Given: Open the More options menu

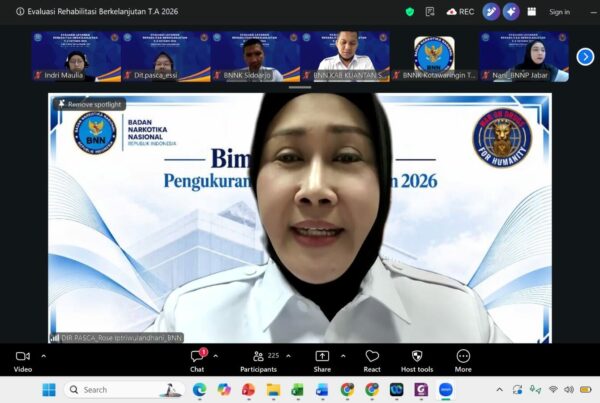Looking at the screenshot, I should (x=463, y=361).
